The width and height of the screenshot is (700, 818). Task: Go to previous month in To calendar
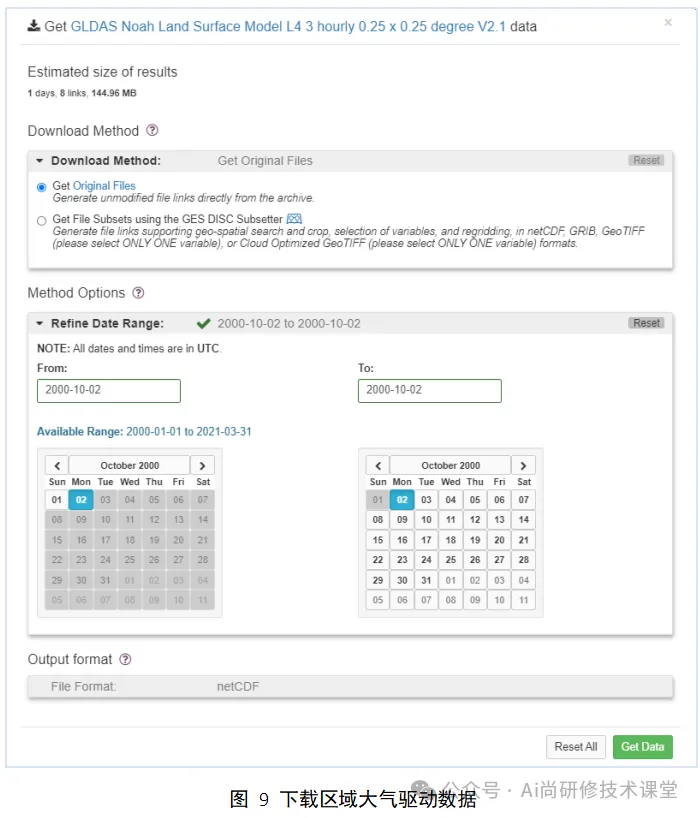(378, 465)
